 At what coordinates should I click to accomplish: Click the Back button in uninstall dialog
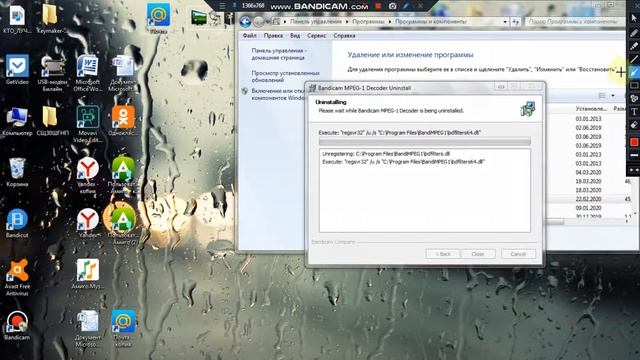pyautogui.click(x=443, y=254)
